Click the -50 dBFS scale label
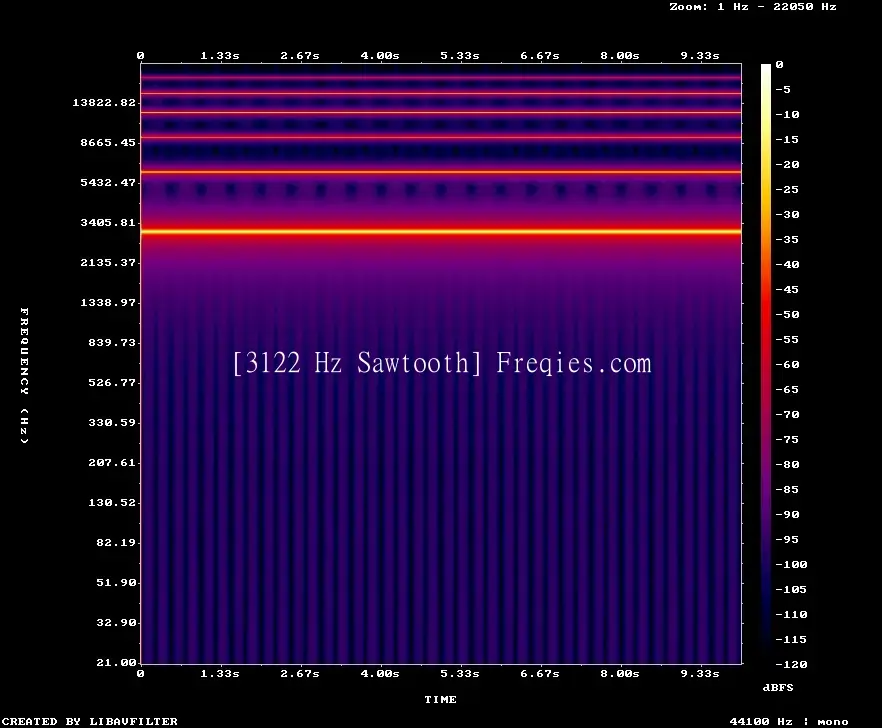The height and width of the screenshot is (728, 882). 787,314
